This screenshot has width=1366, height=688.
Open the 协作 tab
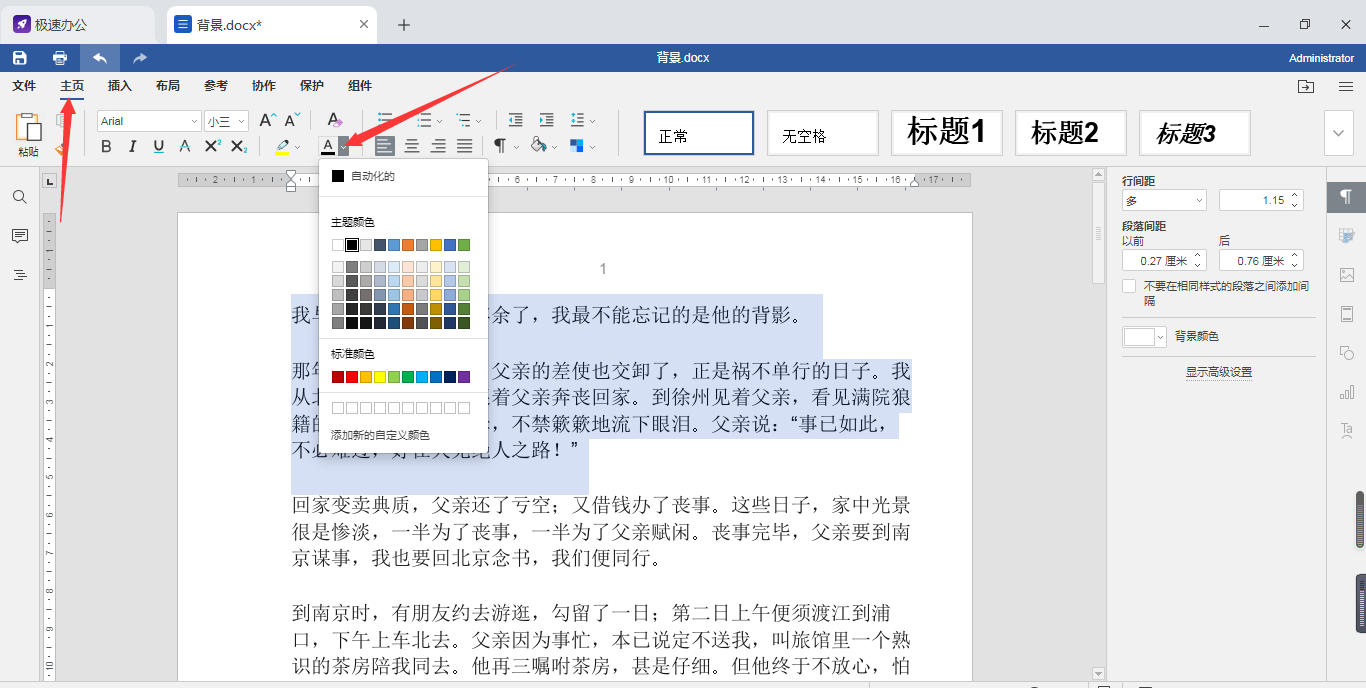tap(264, 86)
